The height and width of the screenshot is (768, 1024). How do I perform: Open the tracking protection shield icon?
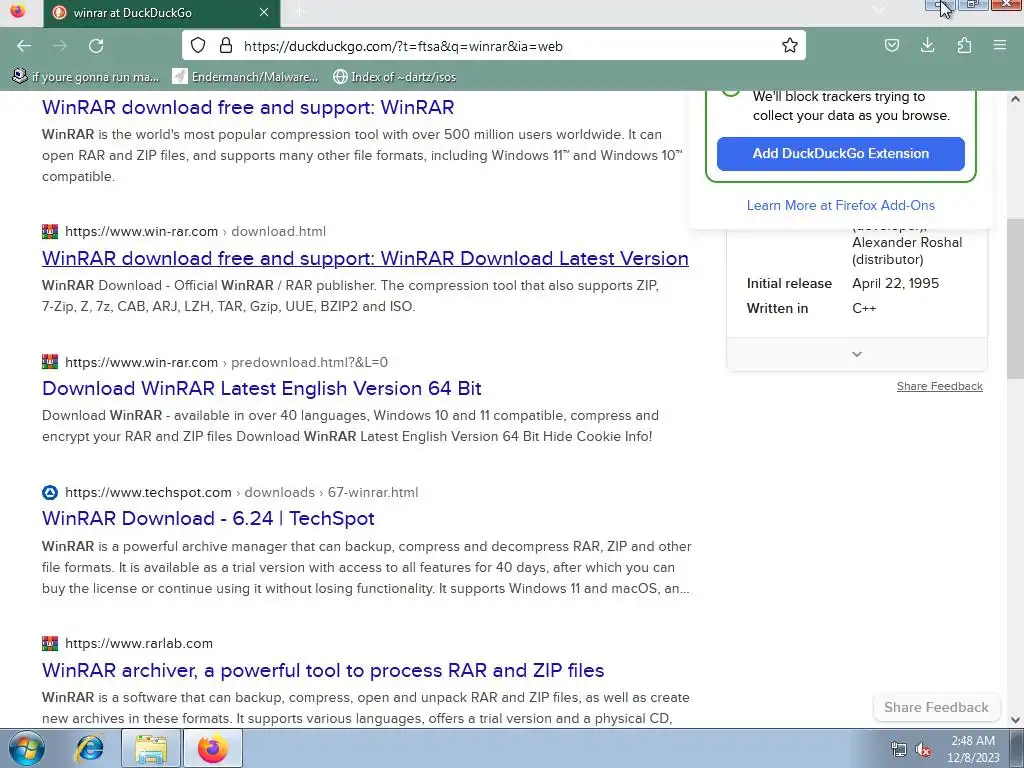pos(198,46)
